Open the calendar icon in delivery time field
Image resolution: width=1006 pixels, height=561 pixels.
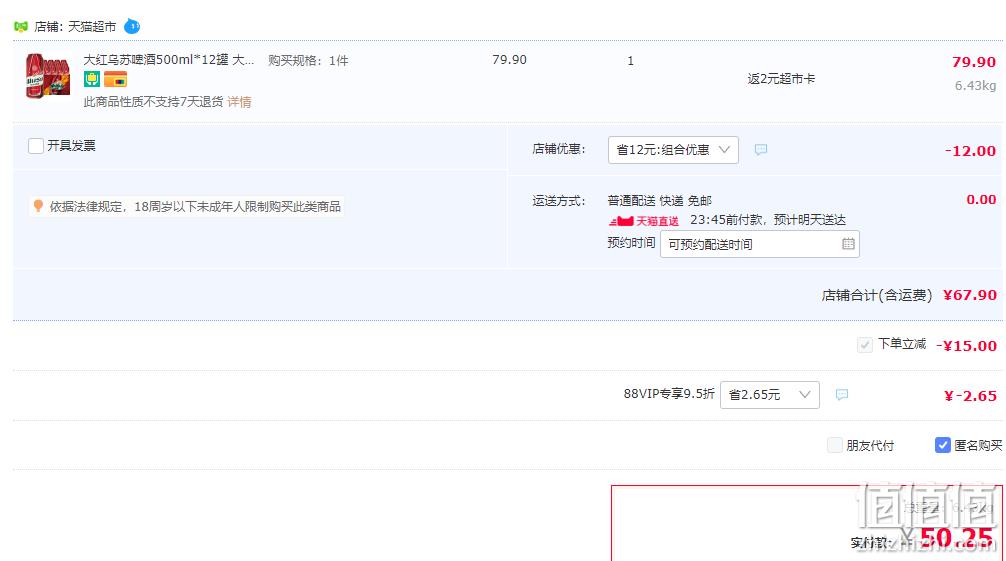[x=848, y=244]
